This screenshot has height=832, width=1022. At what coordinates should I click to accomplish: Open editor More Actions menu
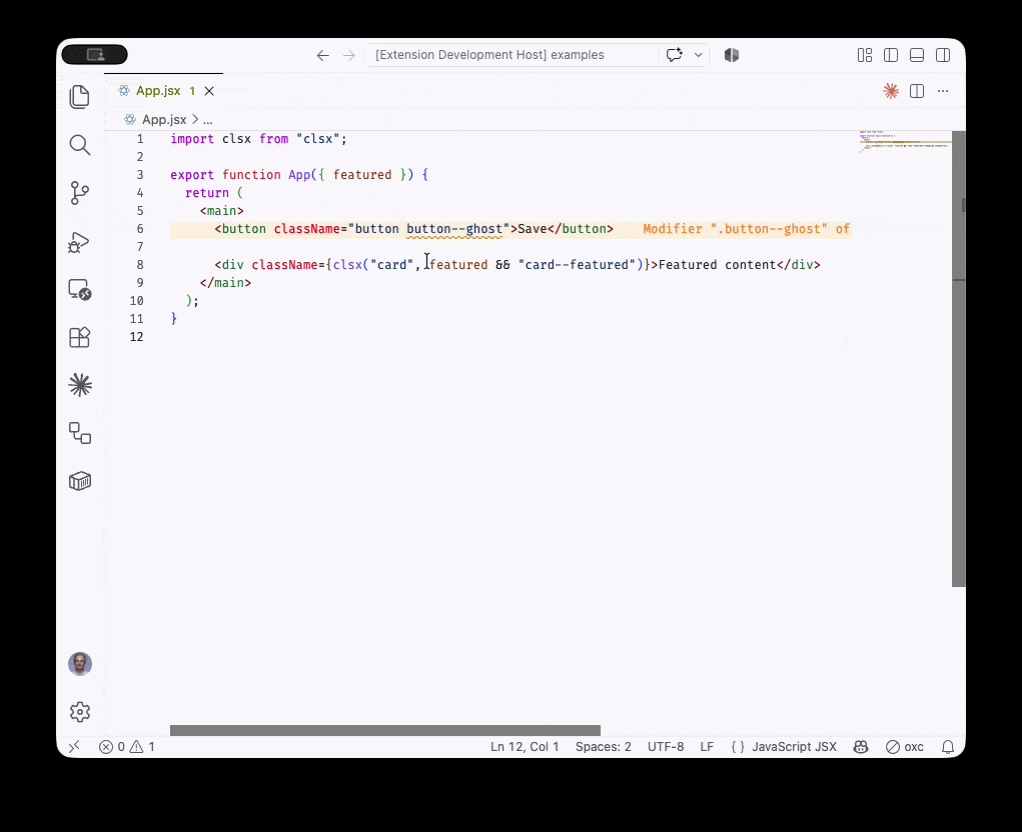tap(943, 91)
